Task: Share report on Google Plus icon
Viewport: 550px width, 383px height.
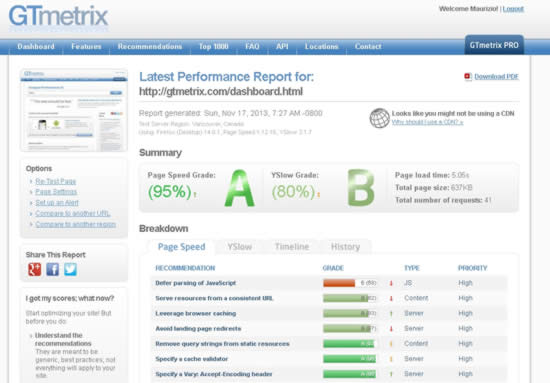Action: (34, 269)
